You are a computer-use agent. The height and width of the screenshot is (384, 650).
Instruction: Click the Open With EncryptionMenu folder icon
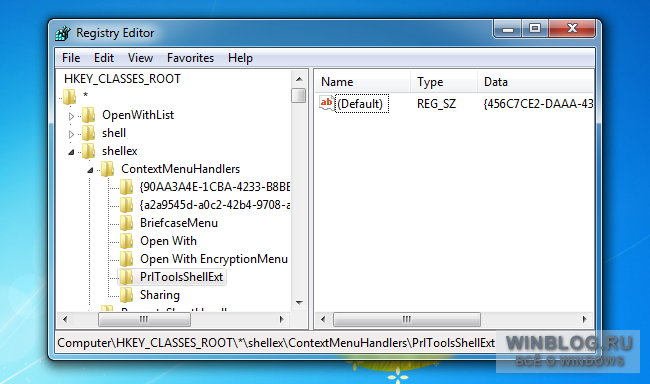pos(126,259)
